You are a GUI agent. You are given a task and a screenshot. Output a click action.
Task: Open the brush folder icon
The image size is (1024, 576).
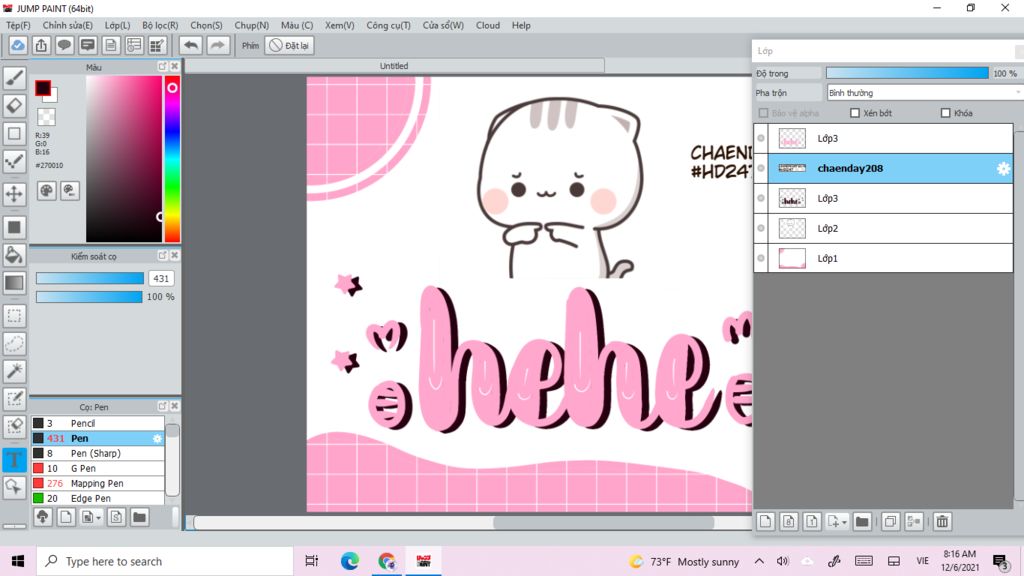[139, 517]
